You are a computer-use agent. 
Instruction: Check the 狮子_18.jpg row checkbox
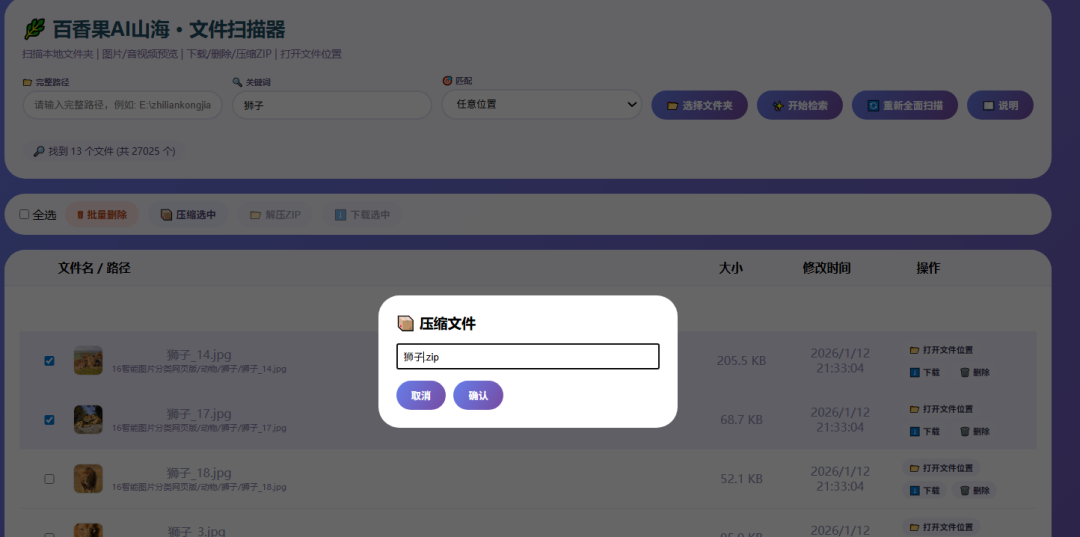click(x=49, y=479)
